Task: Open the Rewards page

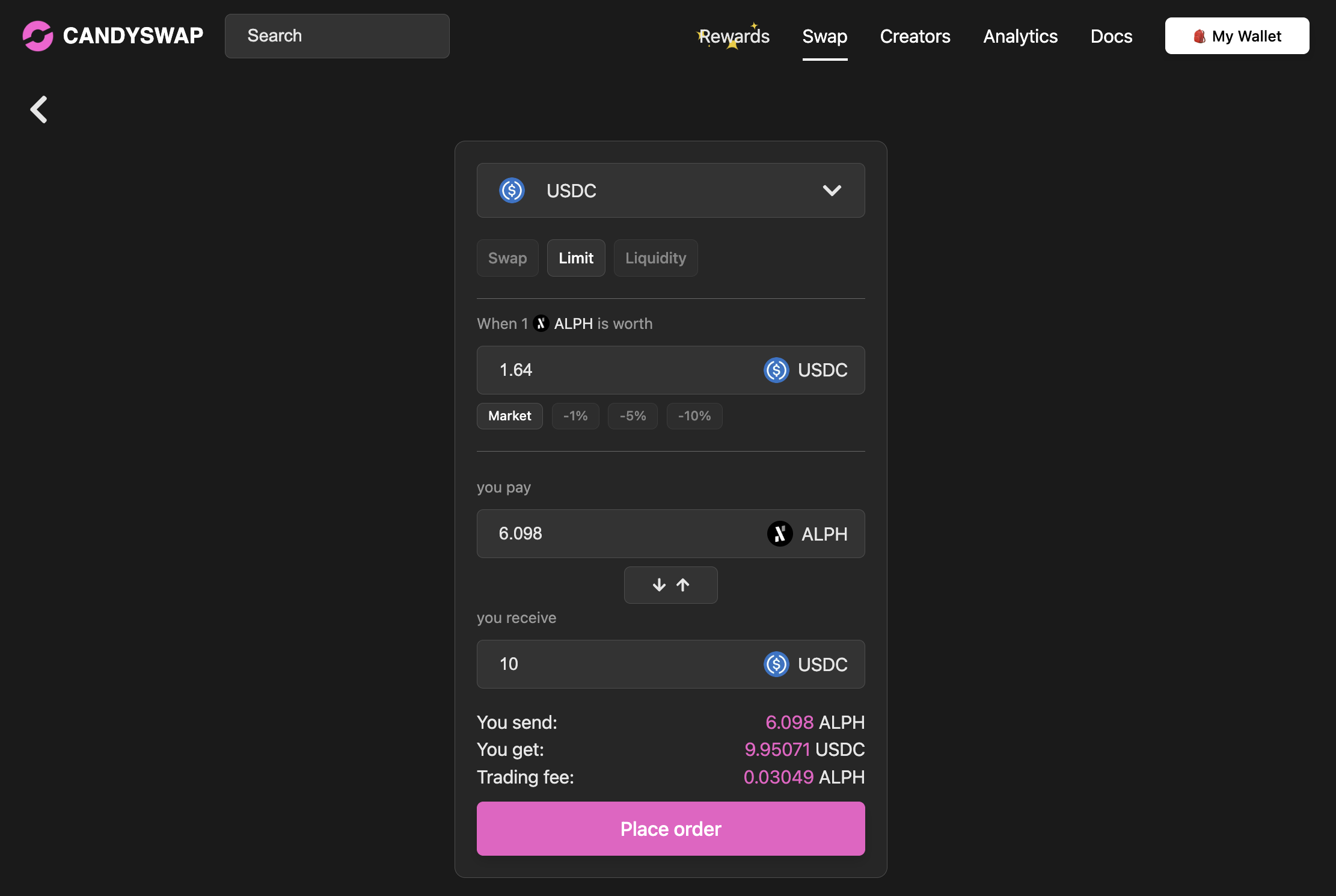Action: coord(734,36)
